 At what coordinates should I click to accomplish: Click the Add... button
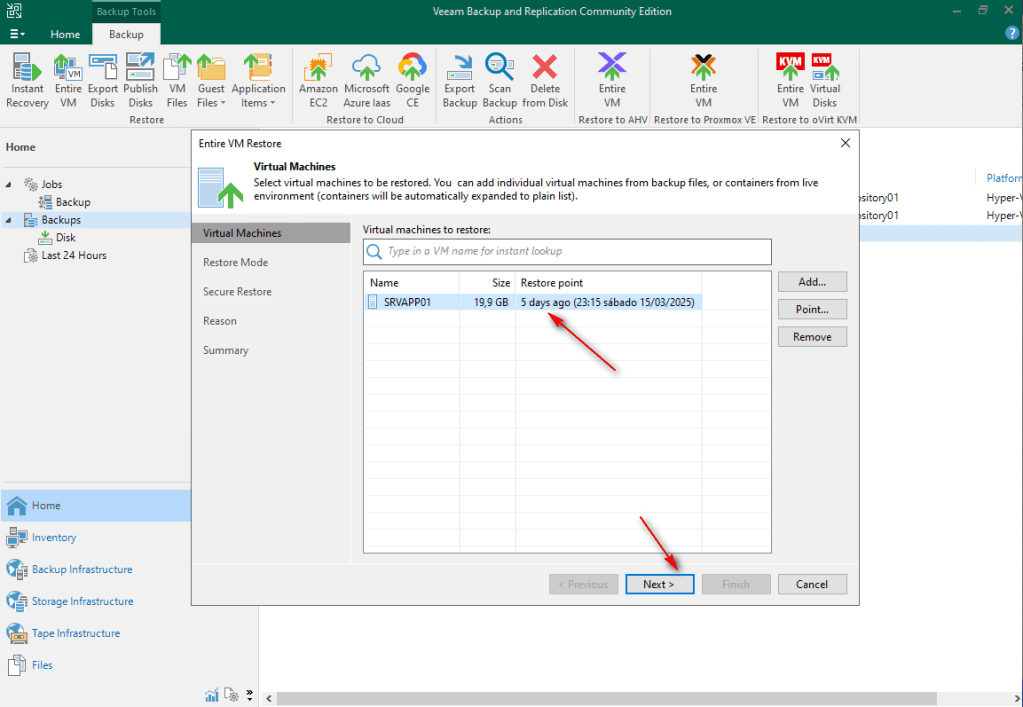[812, 282]
